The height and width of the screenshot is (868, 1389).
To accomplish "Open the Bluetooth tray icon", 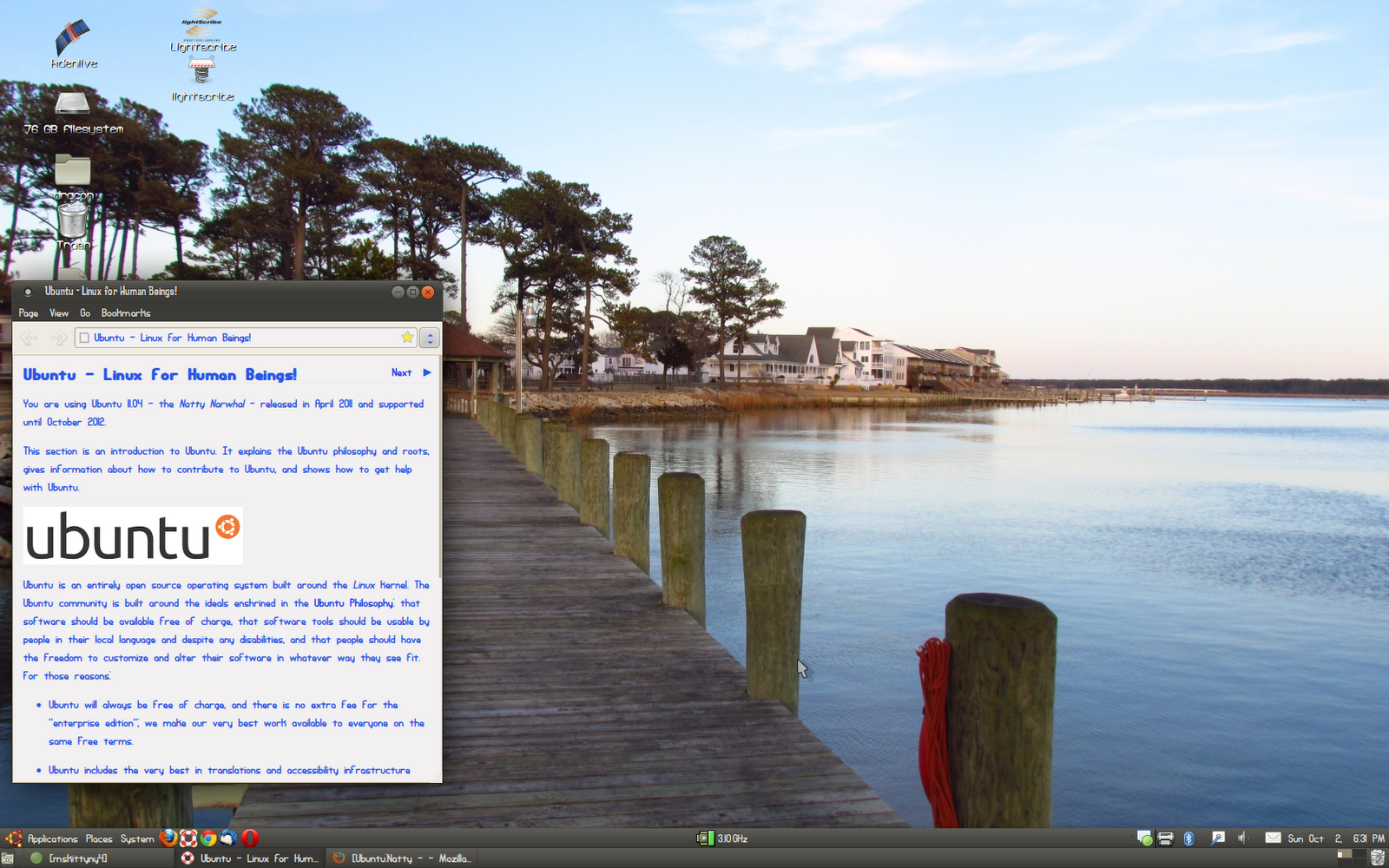I will (x=1189, y=838).
